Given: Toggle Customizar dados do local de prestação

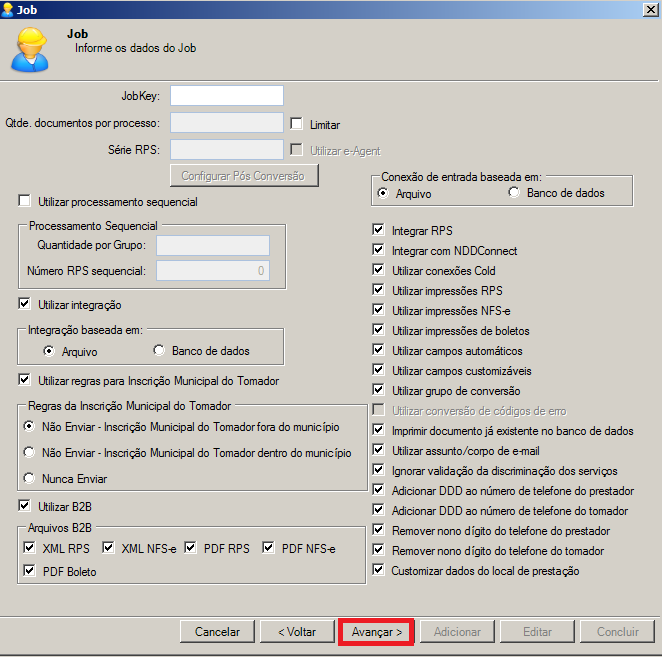Looking at the screenshot, I should point(378,570).
